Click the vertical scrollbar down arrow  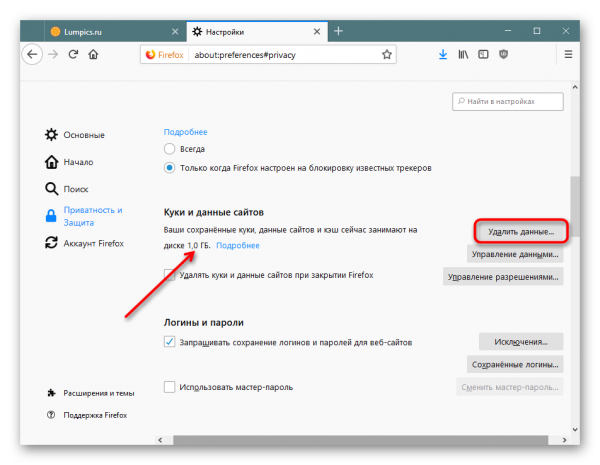[x=575, y=429]
